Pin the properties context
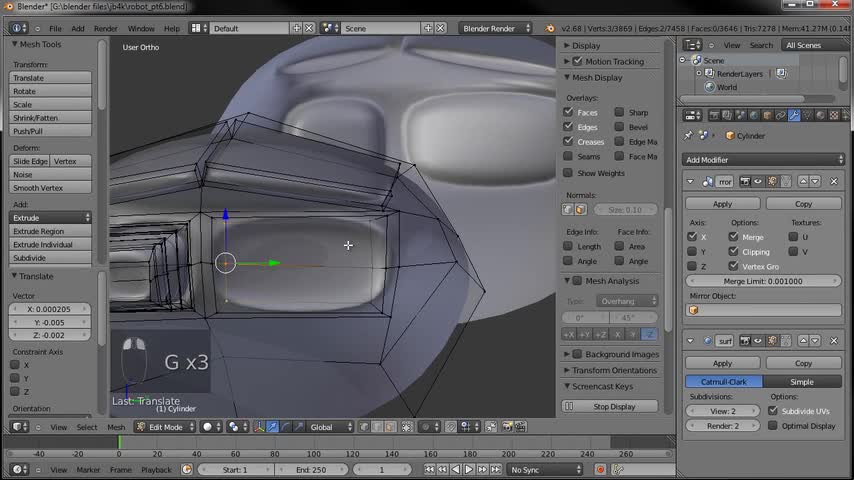Viewport: 854px width, 480px height. coord(688,136)
